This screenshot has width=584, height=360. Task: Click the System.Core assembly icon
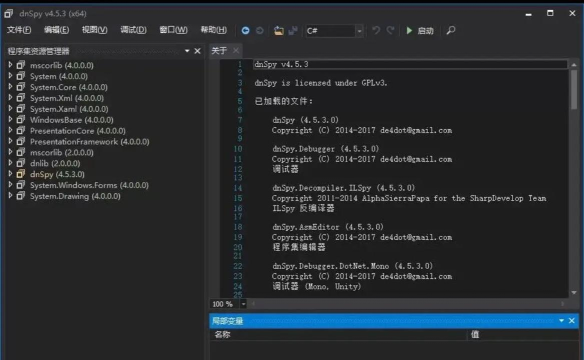click(x=21, y=86)
